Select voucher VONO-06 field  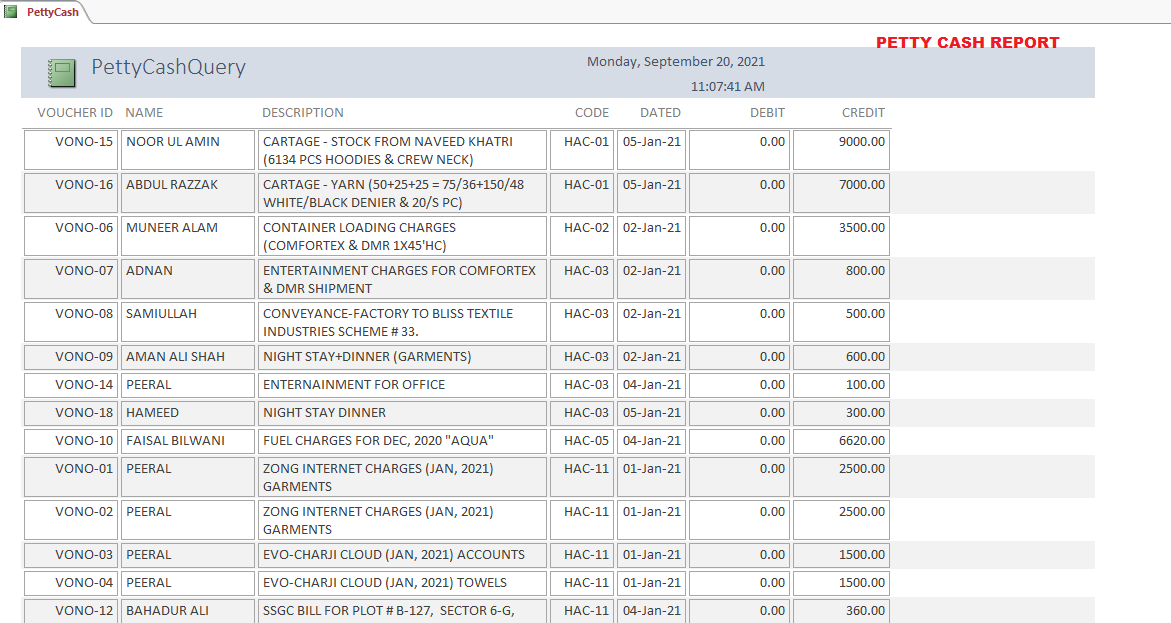[x=71, y=236]
